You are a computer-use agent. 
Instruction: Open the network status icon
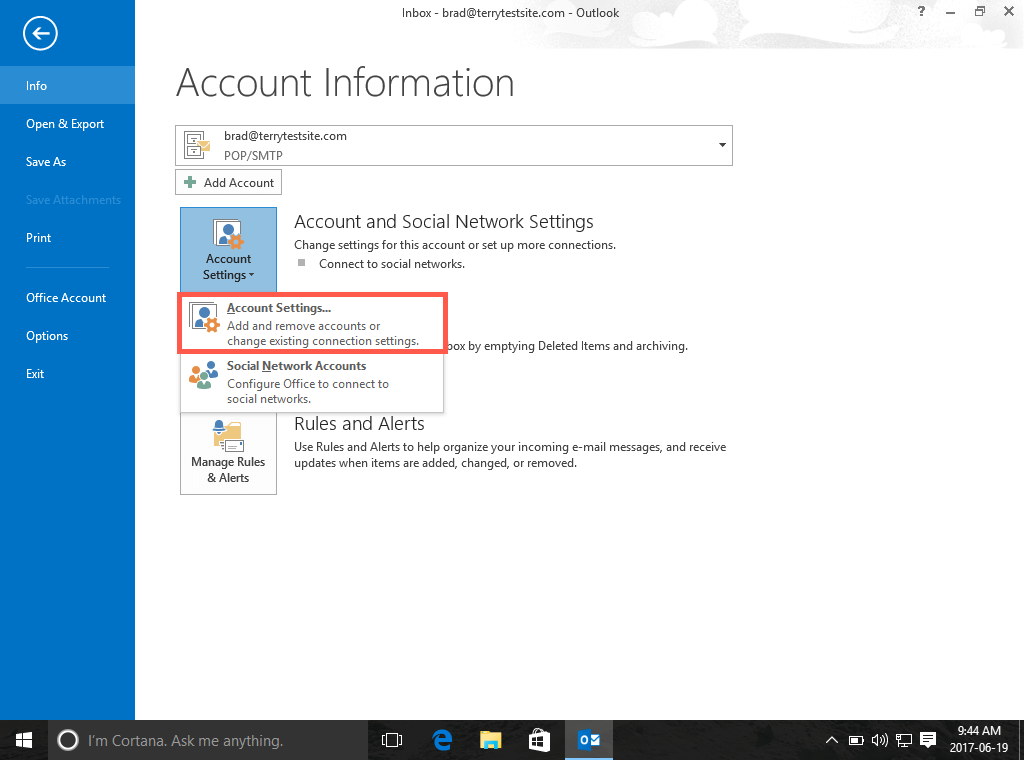pos(904,740)
